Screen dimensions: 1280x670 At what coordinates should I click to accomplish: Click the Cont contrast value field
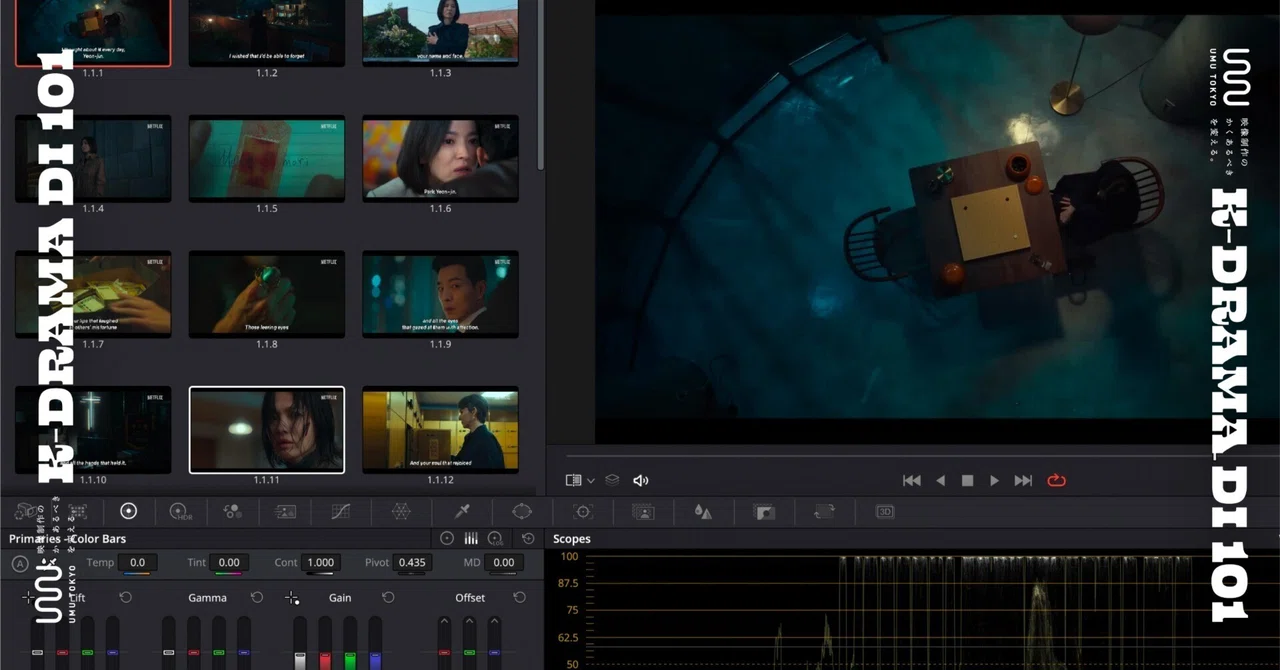[x=320, y=563]
